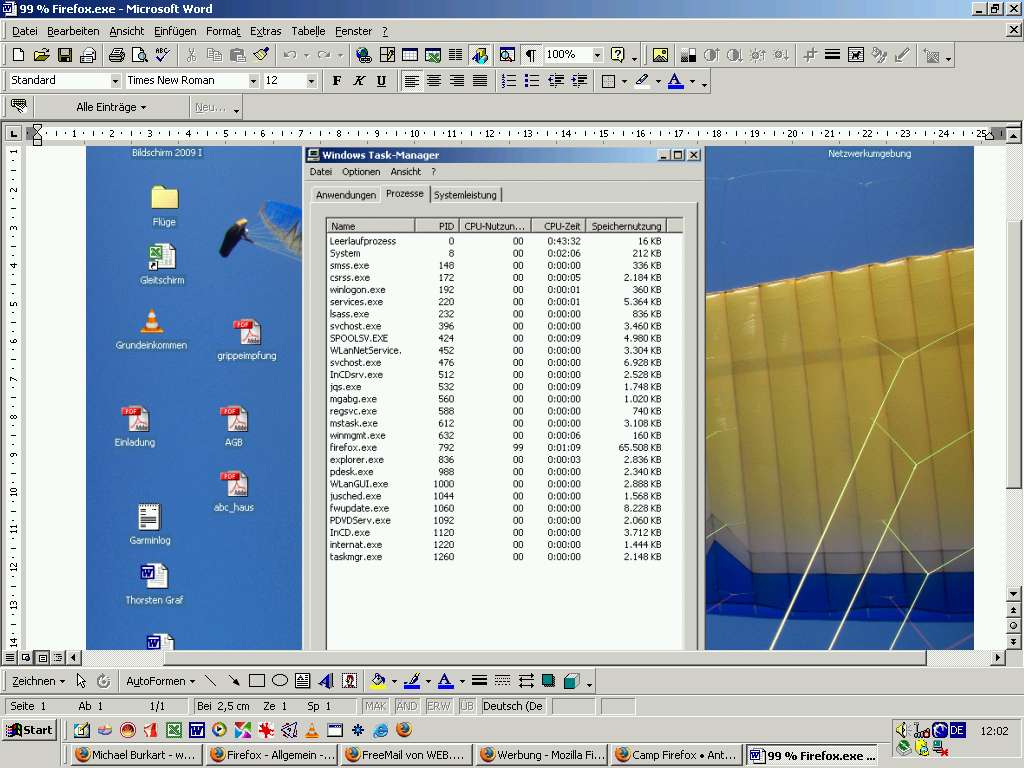This screenshot has width=1024, height=768.
Task: Open the Einfügen menu
Action: pos(175,31)
